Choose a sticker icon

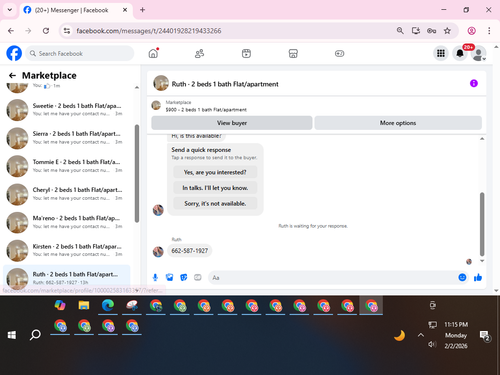point(184,277)
